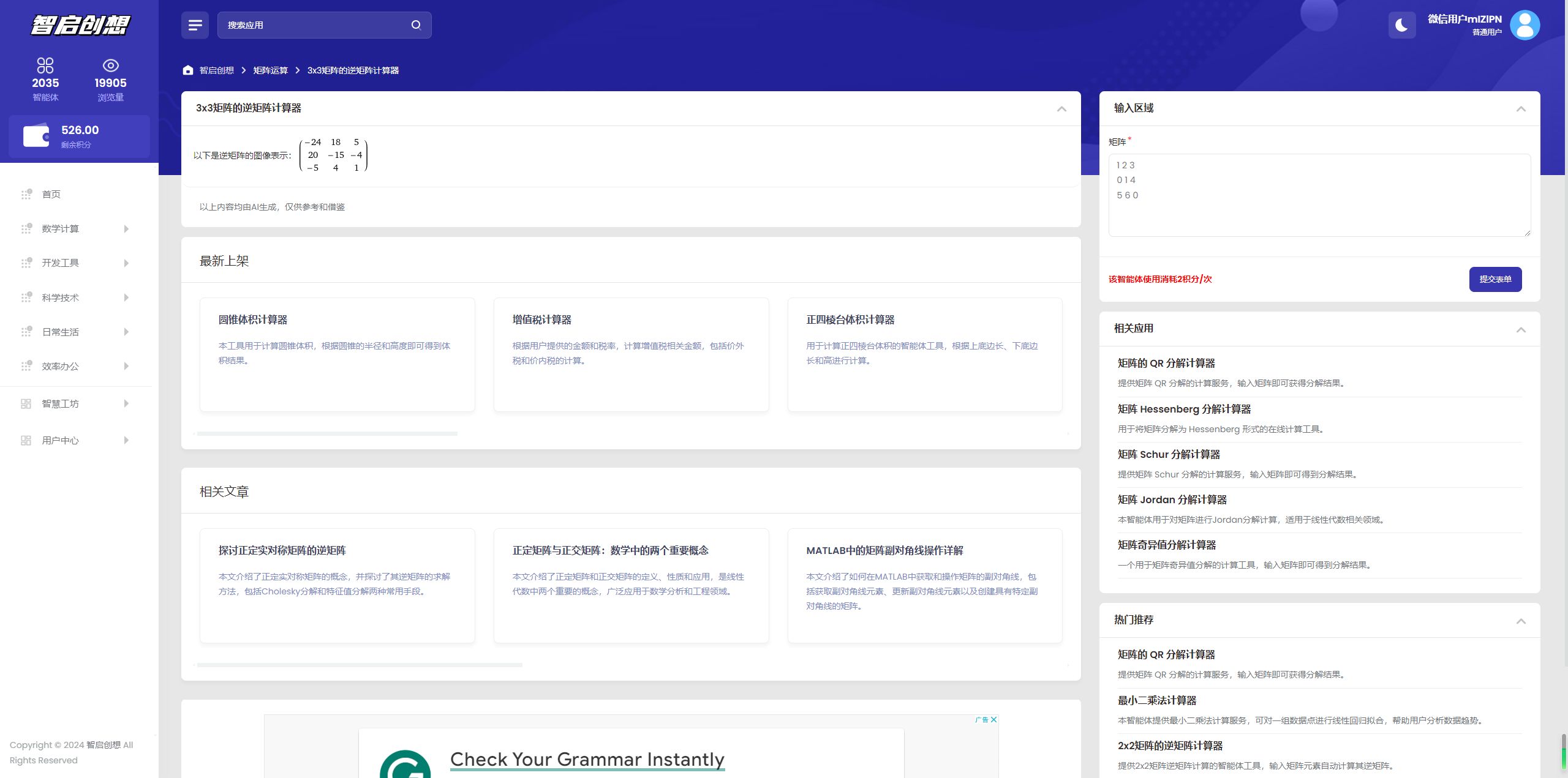Open the 圆锥体积计算器 card
The height and width of the screenshot is (778, 1568).
pyautogui.click(x=337, y=354)
